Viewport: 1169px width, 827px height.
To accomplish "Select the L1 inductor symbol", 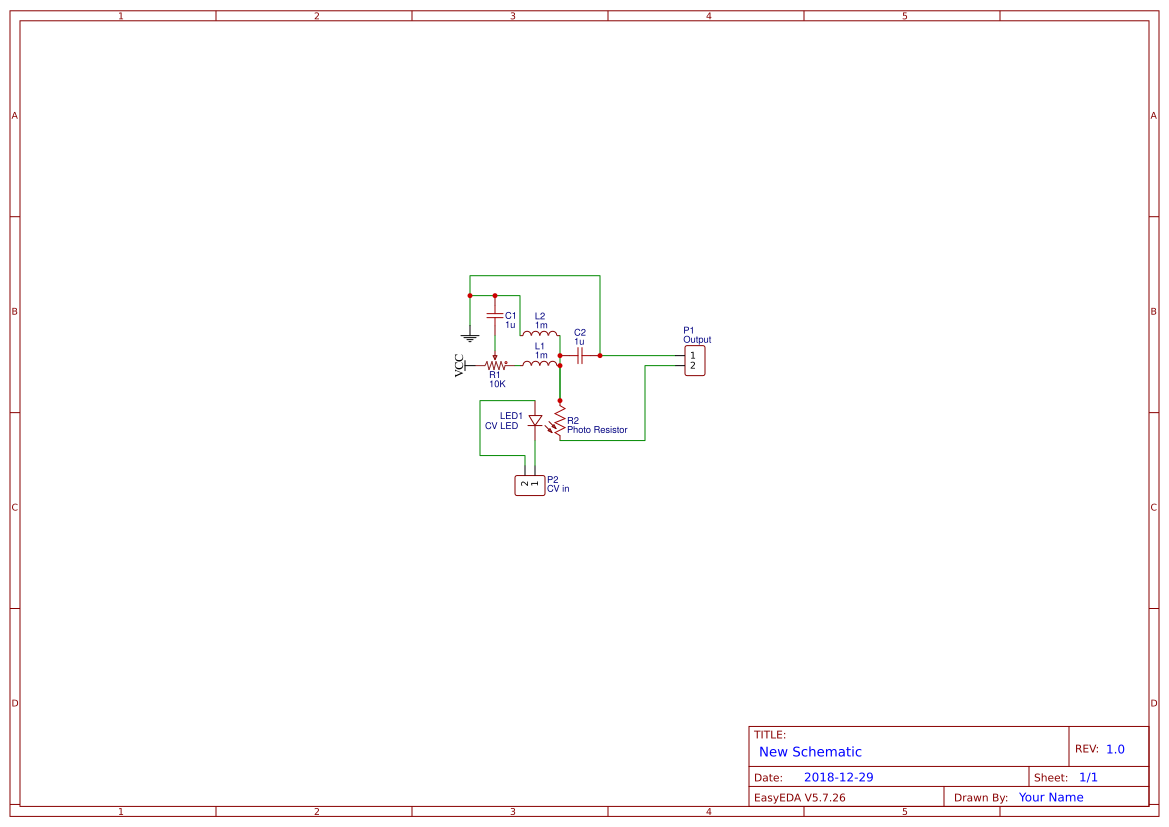I will point(542,362).
